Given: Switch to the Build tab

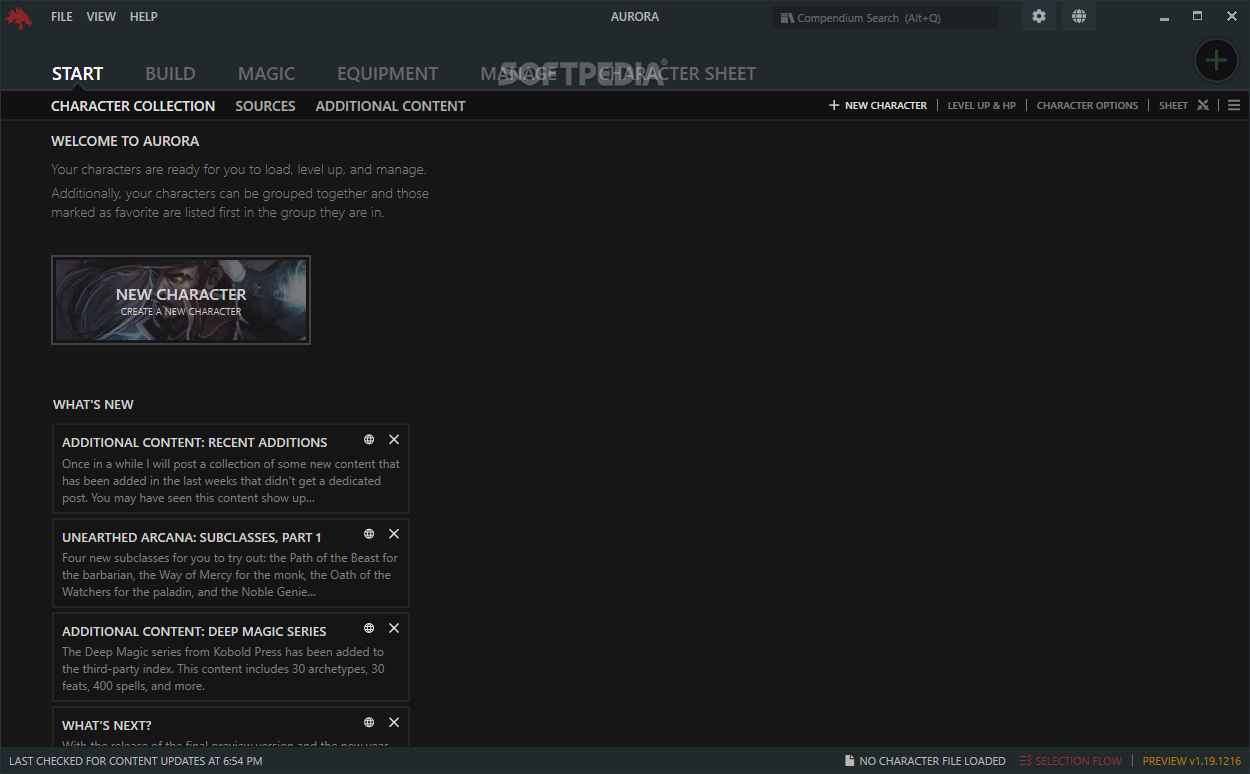Looking at the screenshot, I should pyautogui.click(x=170, y=74).
